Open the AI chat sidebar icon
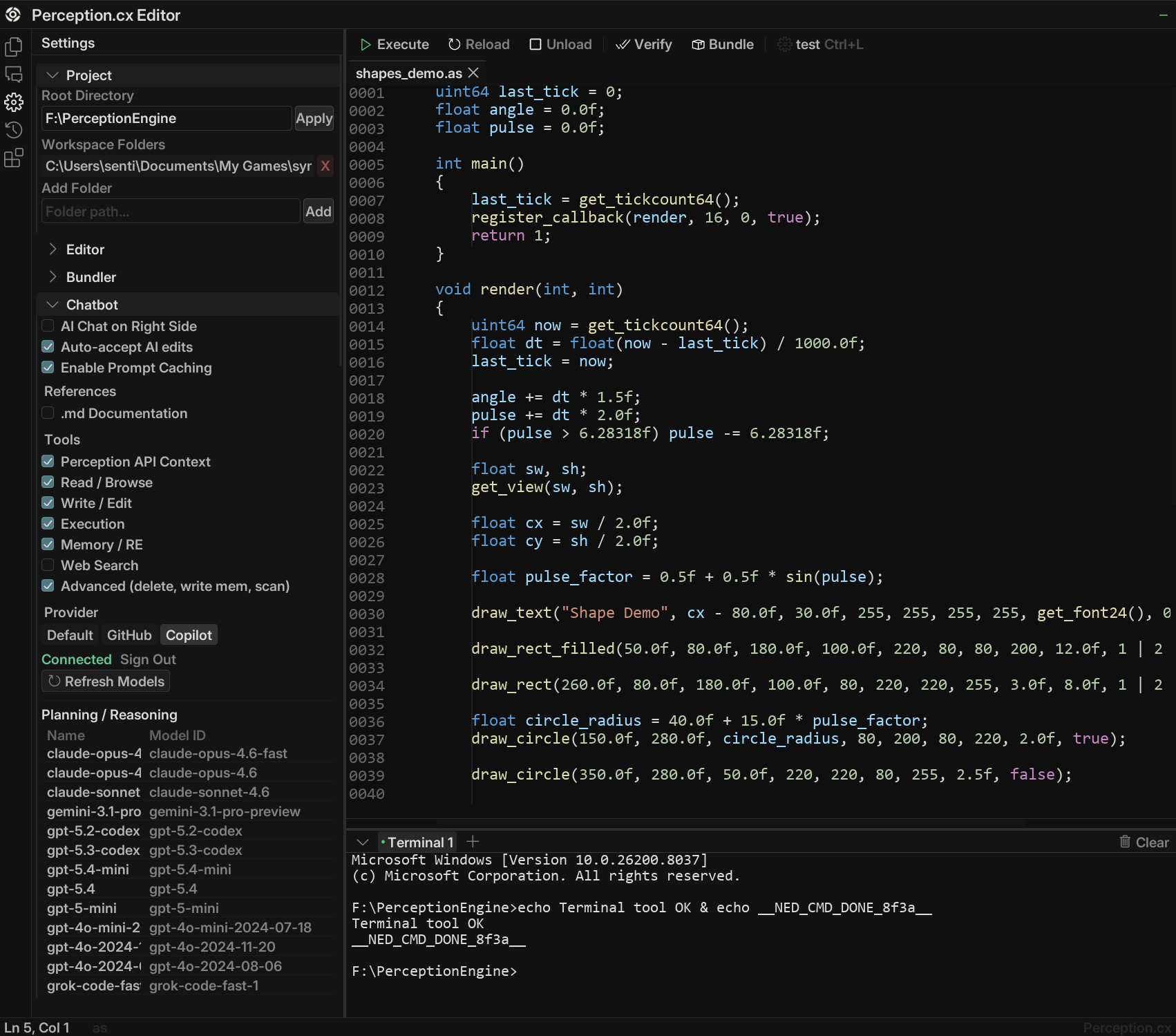 click(x=14, y=75)
